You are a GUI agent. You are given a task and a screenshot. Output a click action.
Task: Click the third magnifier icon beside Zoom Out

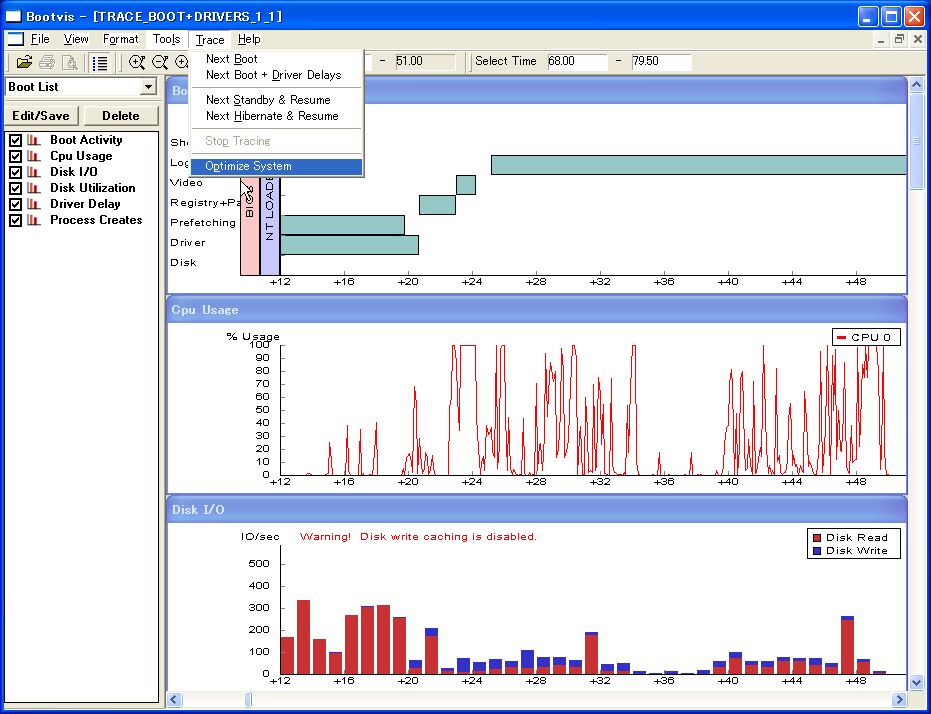click(182, 62)
